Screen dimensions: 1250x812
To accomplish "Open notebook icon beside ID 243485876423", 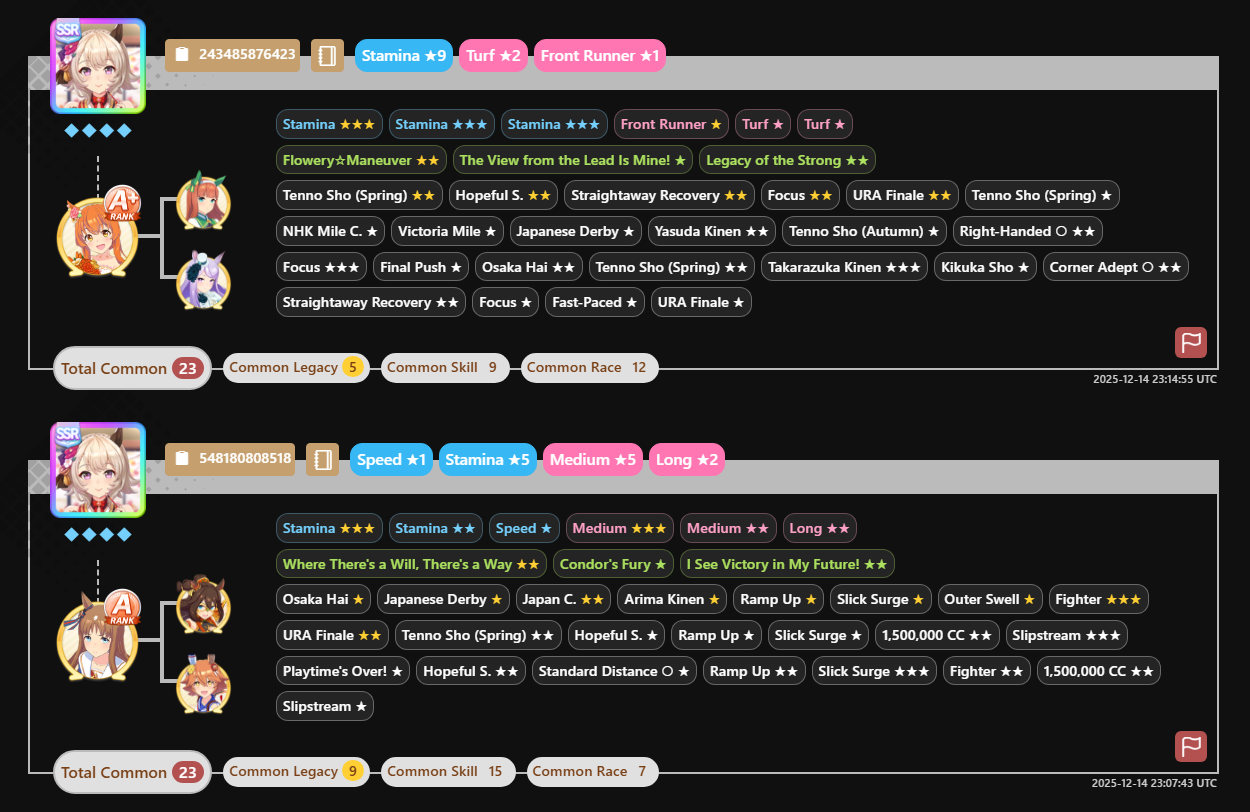I will [x=327, y=55].
